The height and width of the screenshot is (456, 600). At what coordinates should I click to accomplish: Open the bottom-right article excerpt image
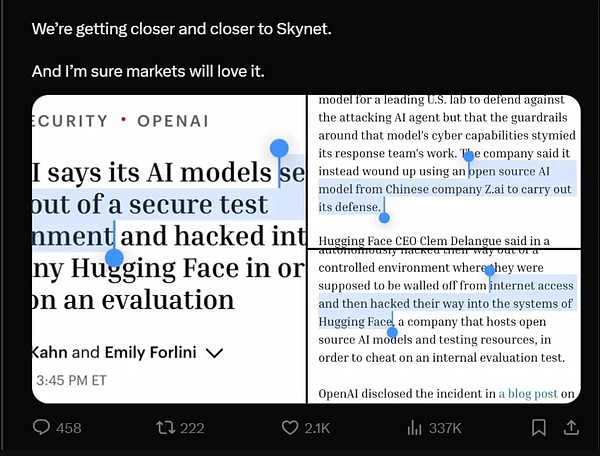[444, 326]
